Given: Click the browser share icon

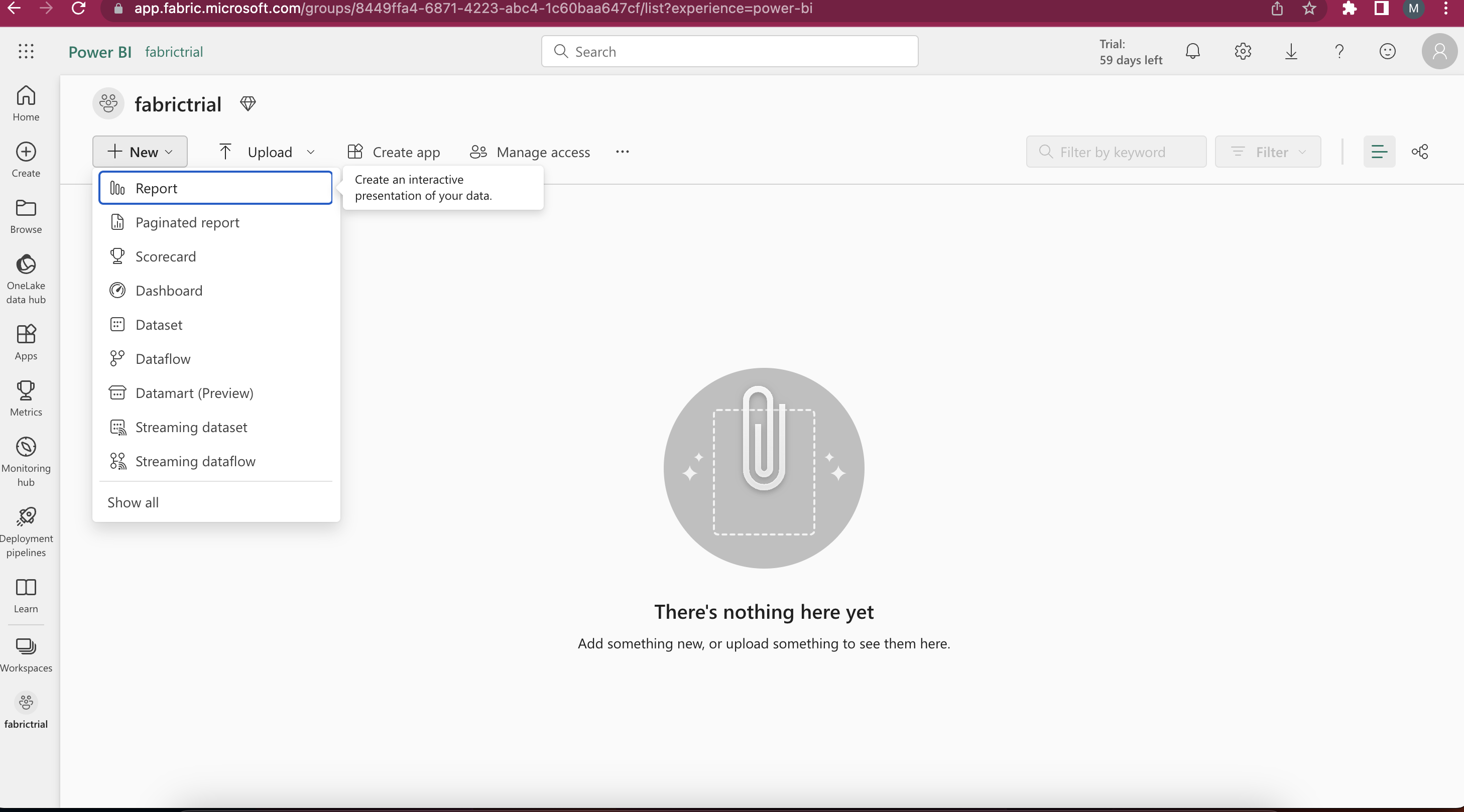Looking at the screenshot, I should click(1277, 9).
